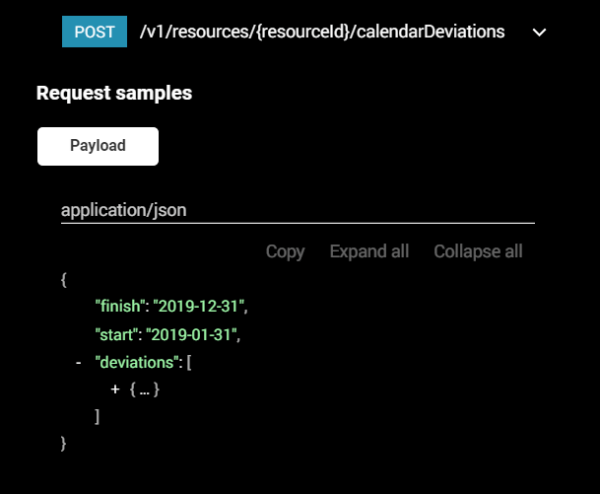Expand the collapsed object with the plus sign
Screen dimensions: 600x494
pyautogui.click(x=115, y=390)
